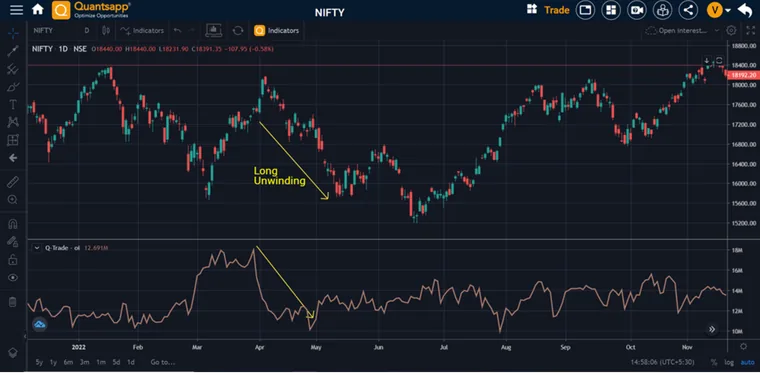The image size is (760, 378).
Task: Toggle hide all drawings eye icon
Action: pos(13,278)
